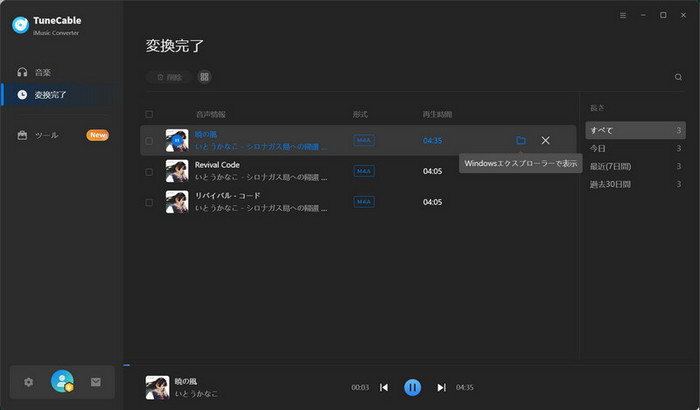Click the user profile avatar icon
700x410 pixels.
coord(62,381)
